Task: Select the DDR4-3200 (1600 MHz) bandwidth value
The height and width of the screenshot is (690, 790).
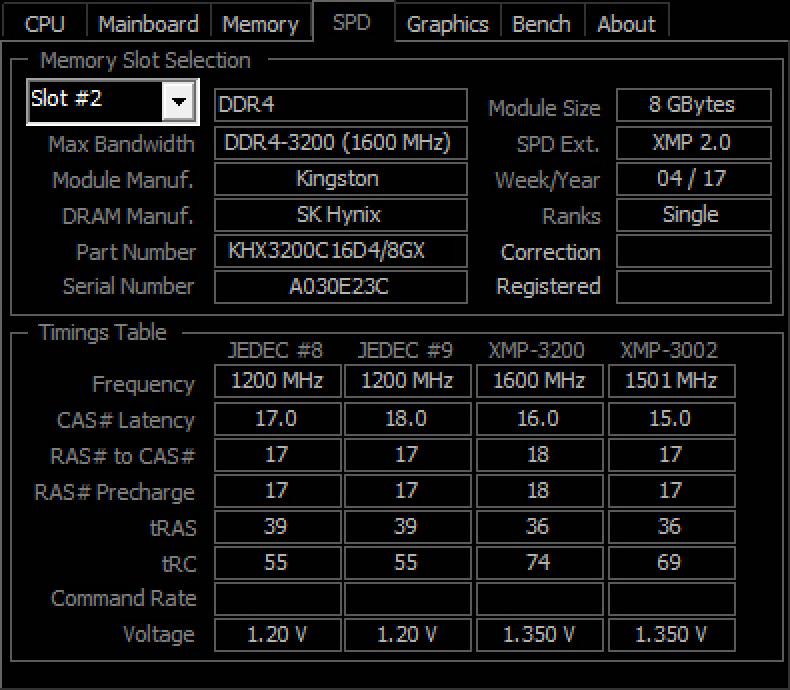Action: 341,143
